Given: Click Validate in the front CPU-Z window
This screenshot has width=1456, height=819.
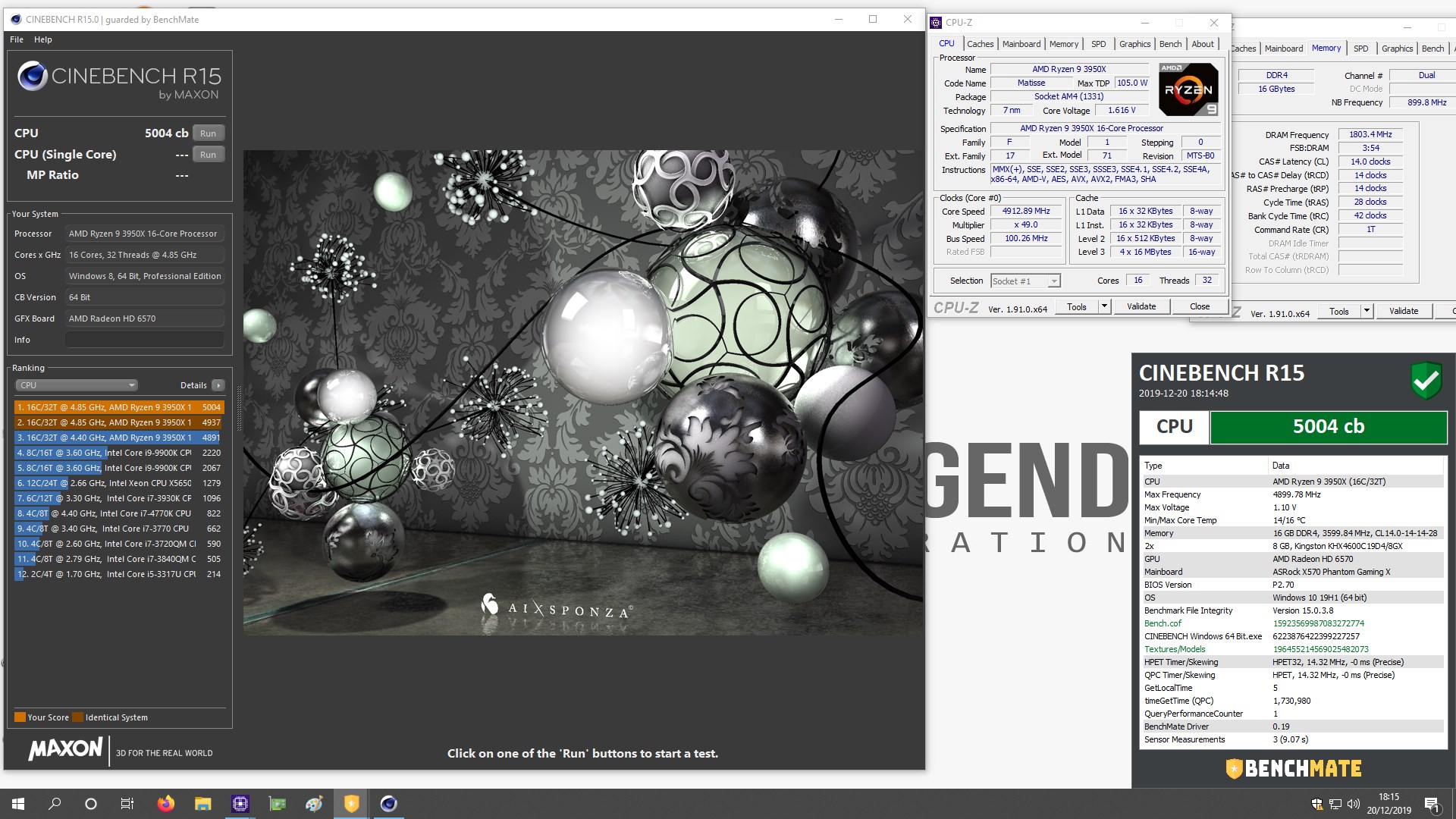Looking at the screenshot, I should click(1141, 307).
